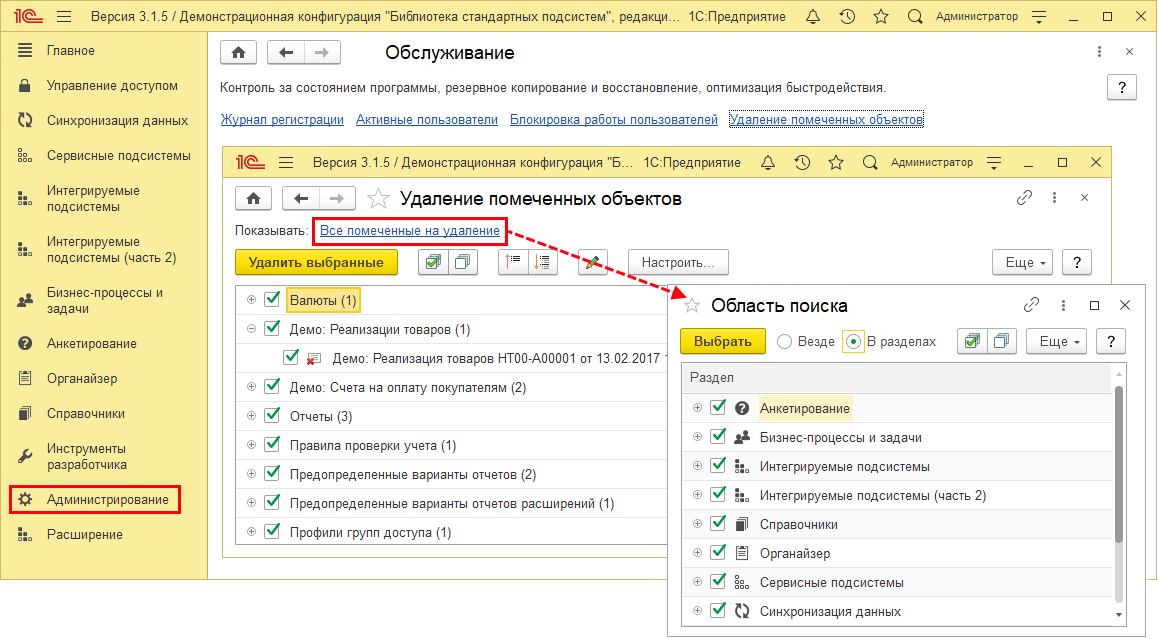1159x639 pixels.
Task: Uncheck Отчеты (3) checkbox
Action: 272,416
